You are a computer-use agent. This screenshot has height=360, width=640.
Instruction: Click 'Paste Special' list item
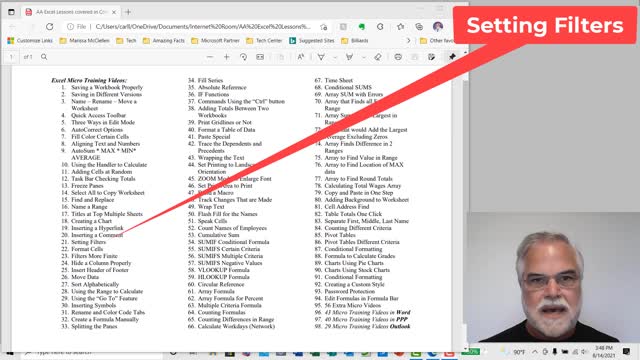point(214,137)
